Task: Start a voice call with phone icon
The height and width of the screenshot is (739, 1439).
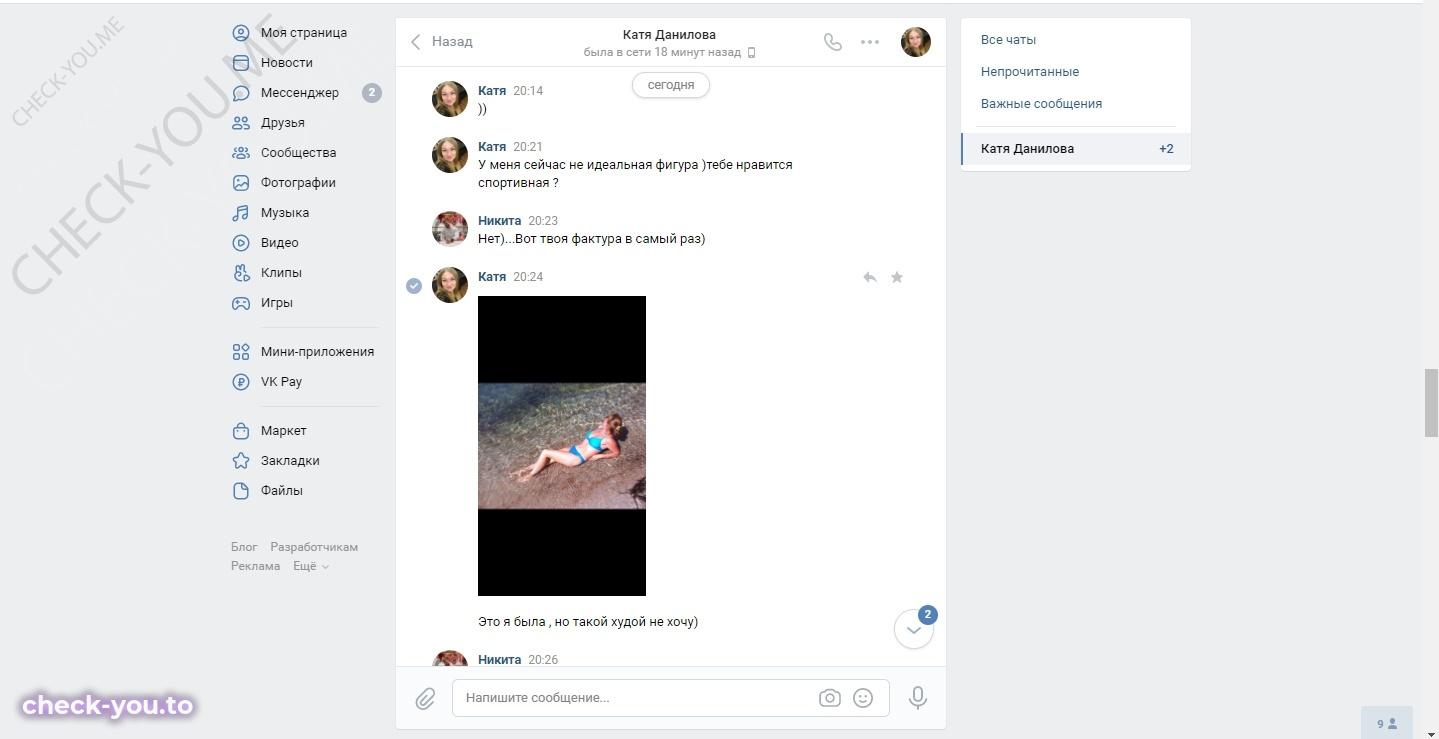Action: click(x=832, y=42)
